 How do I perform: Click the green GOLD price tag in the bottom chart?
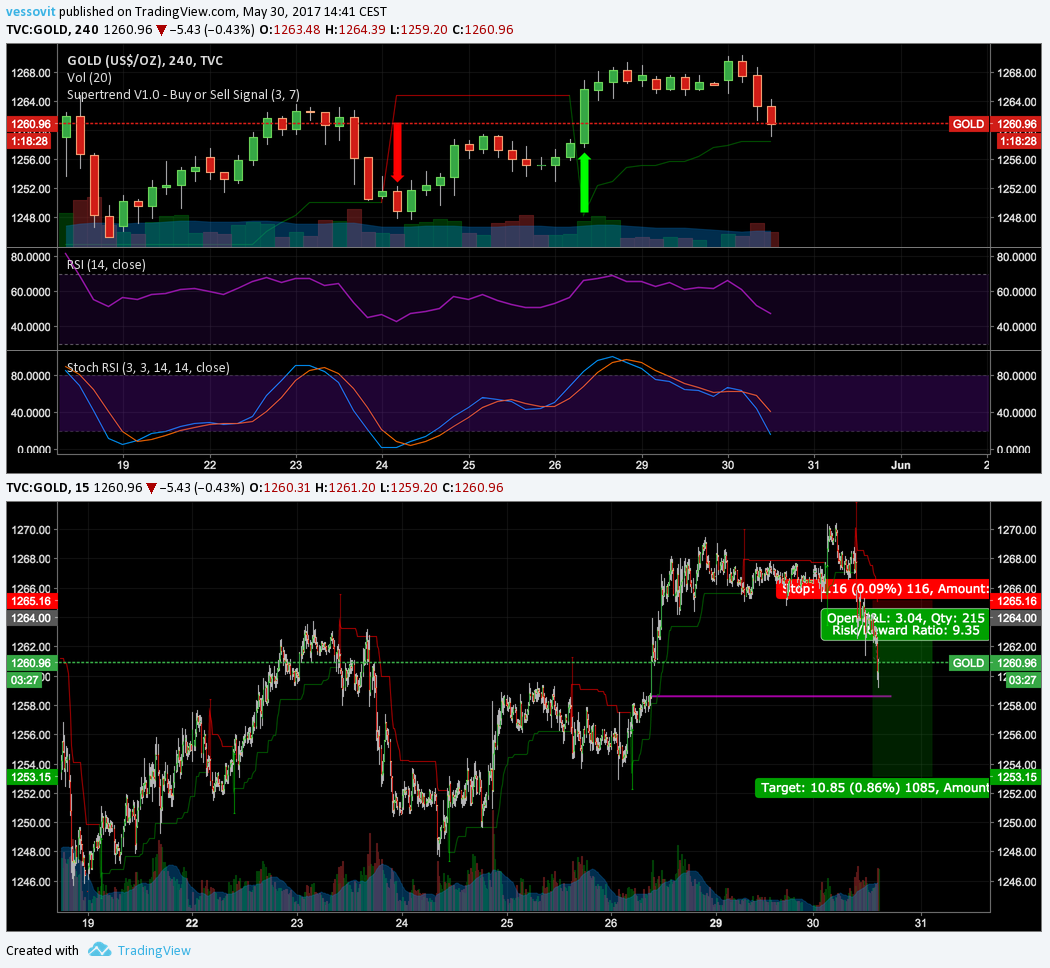968,663
